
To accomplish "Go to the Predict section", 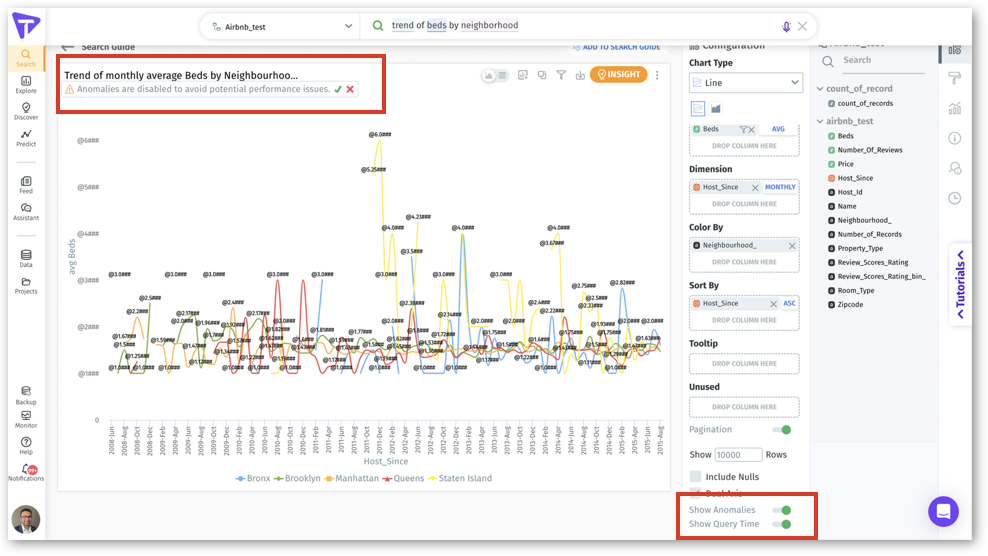I will 26,138.
